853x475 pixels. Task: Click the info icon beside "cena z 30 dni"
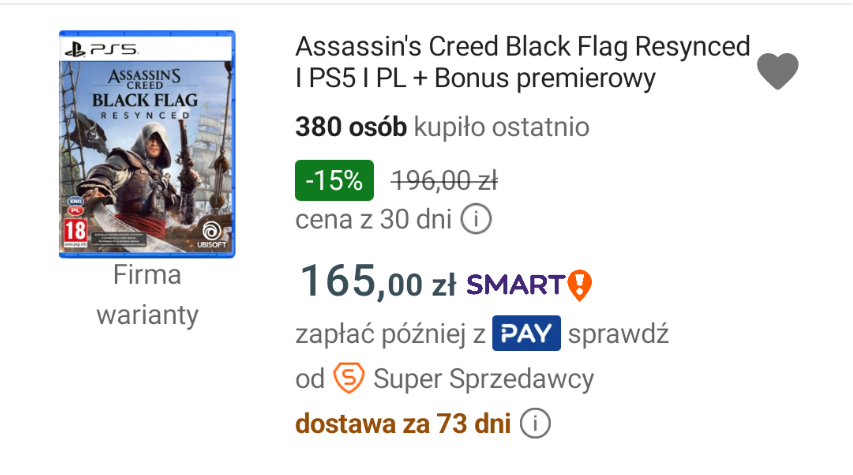tap(476, 218)
